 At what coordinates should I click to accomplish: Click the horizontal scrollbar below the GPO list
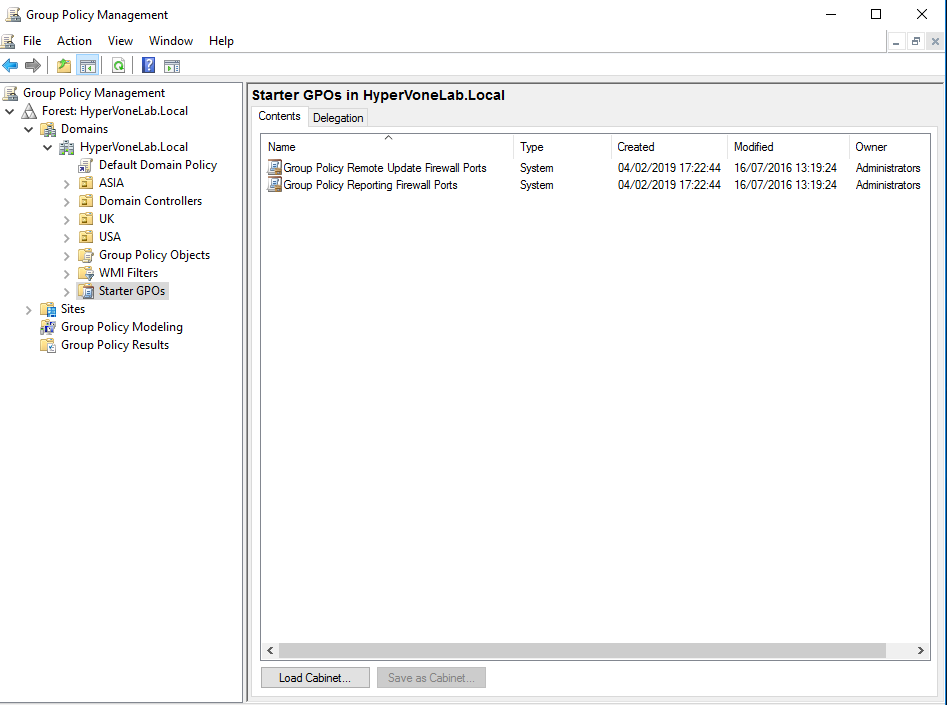tap(580, 650)
